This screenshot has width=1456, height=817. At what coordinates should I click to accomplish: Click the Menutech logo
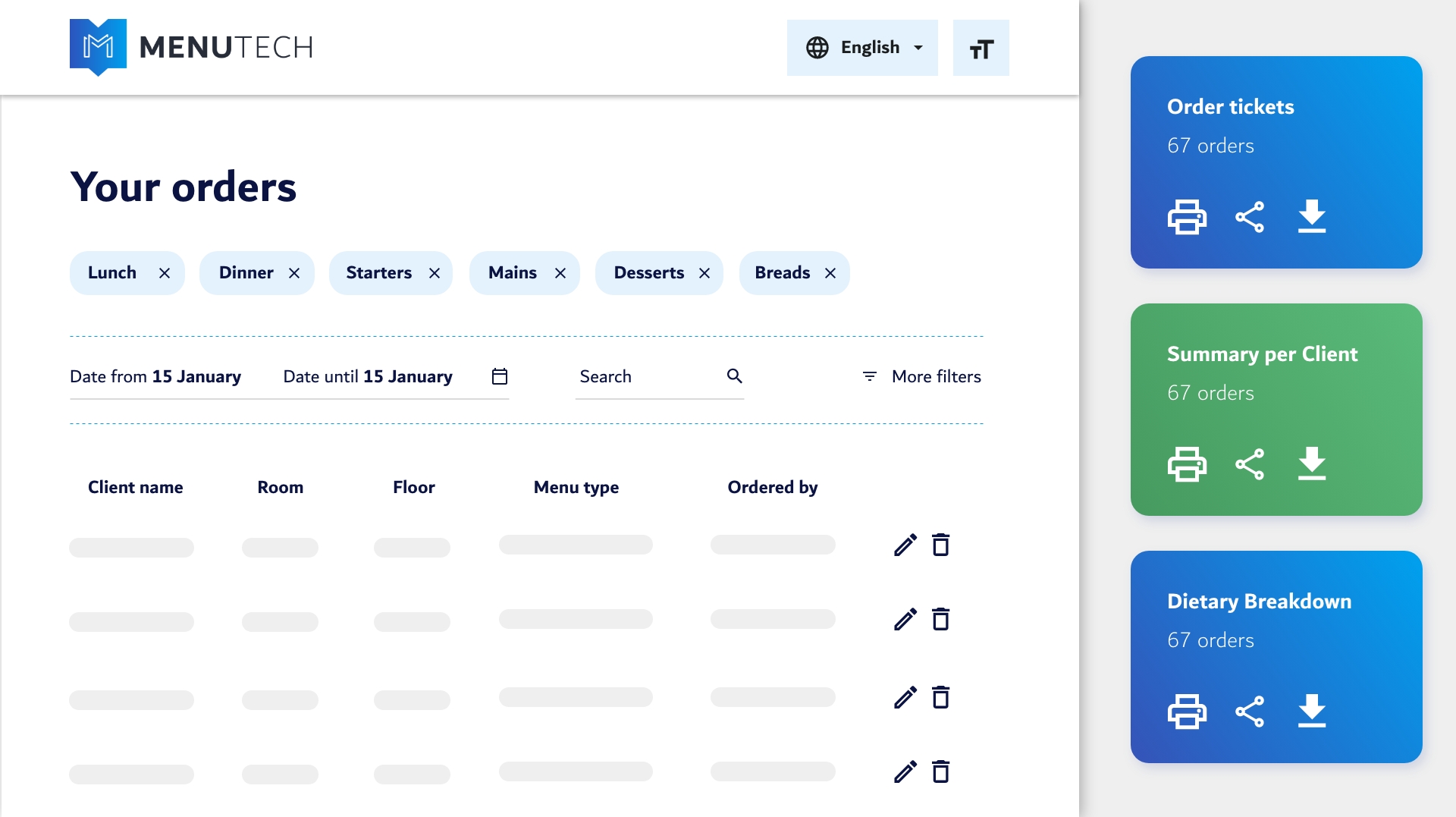(191, 47)
